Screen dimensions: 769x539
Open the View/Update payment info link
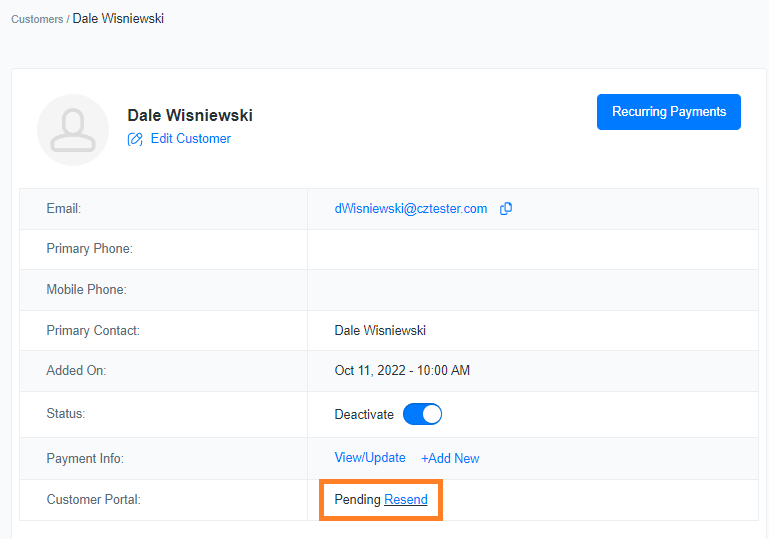tap(370, 458)
